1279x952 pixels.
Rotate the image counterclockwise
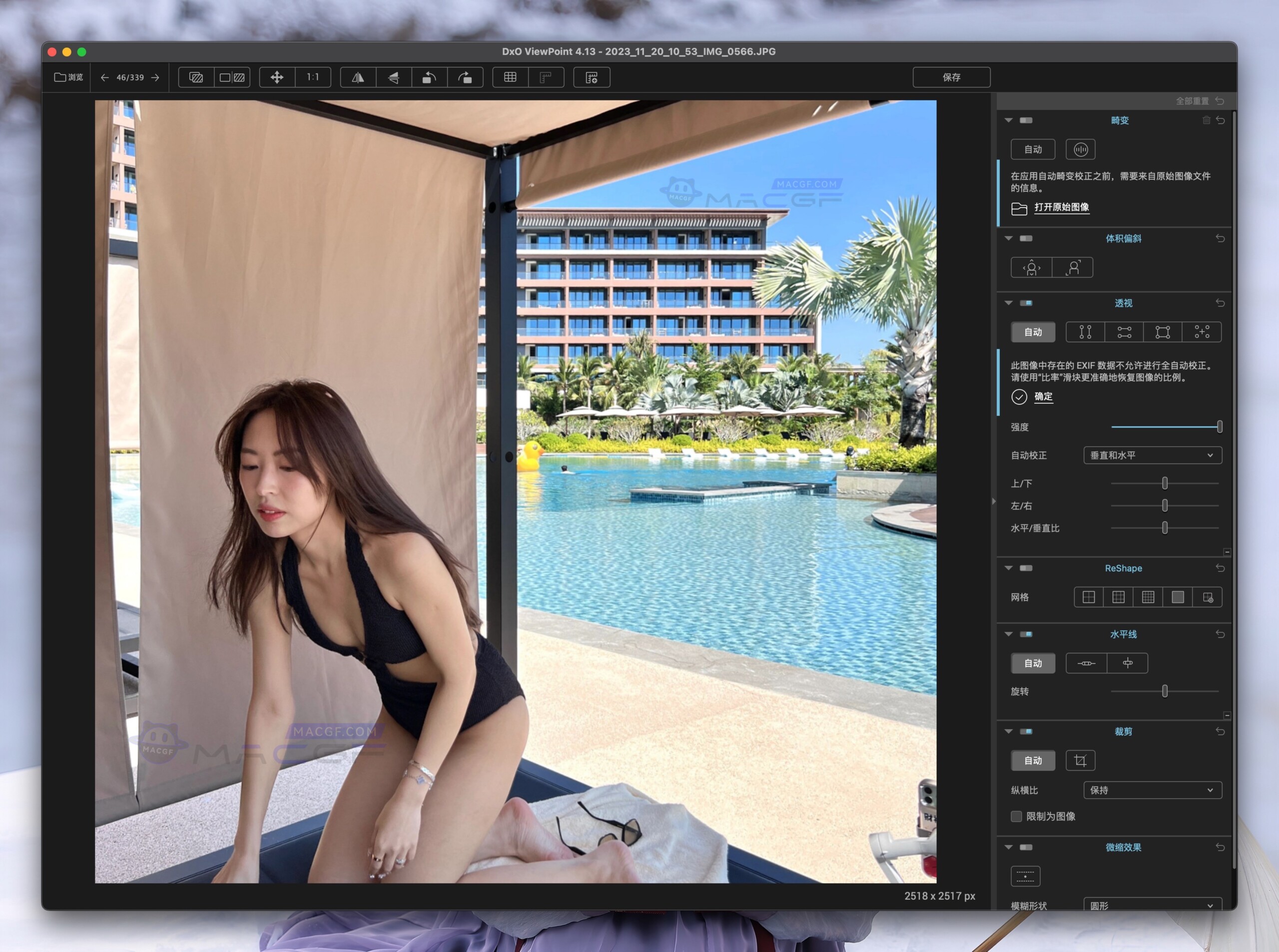pos(429,77)
